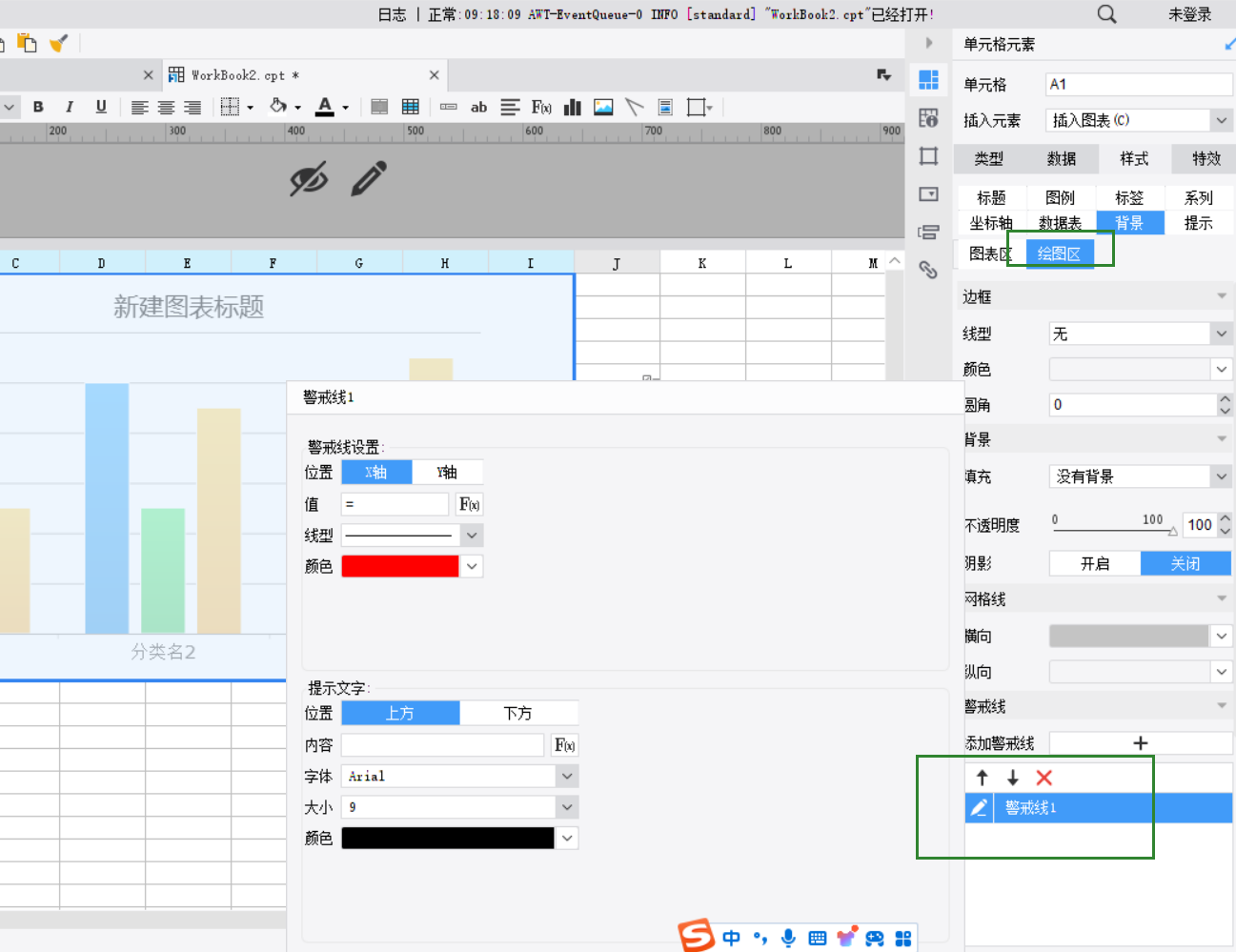1236x952 pixels.
Task: Move warning line up with arrow
Action: point(983,778)
